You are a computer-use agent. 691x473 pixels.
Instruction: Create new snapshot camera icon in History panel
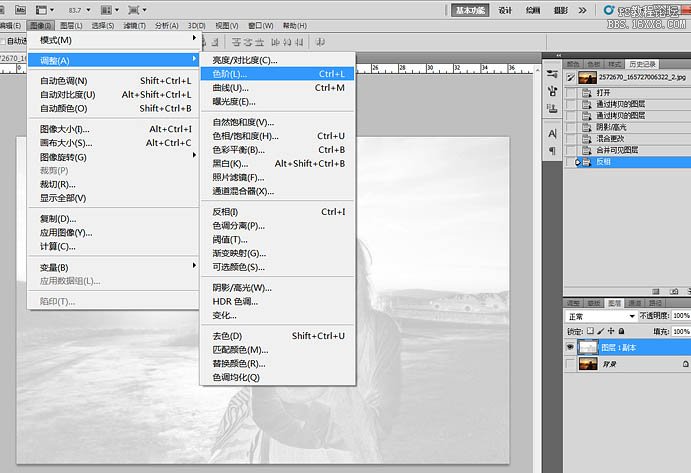coord(674,291)
